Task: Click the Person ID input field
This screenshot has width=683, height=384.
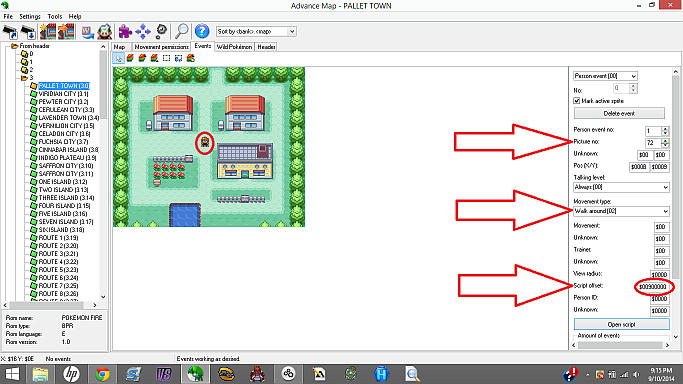Action: 659,299
